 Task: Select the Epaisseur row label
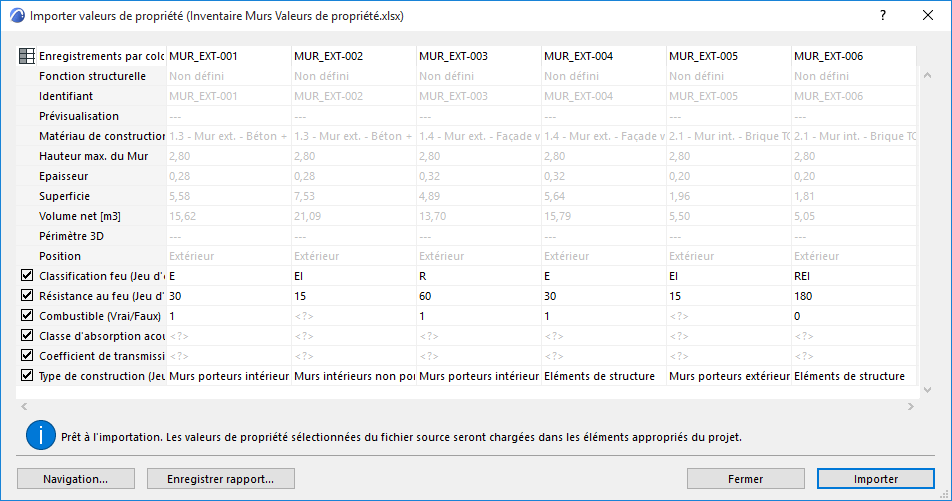click(64, 176)
